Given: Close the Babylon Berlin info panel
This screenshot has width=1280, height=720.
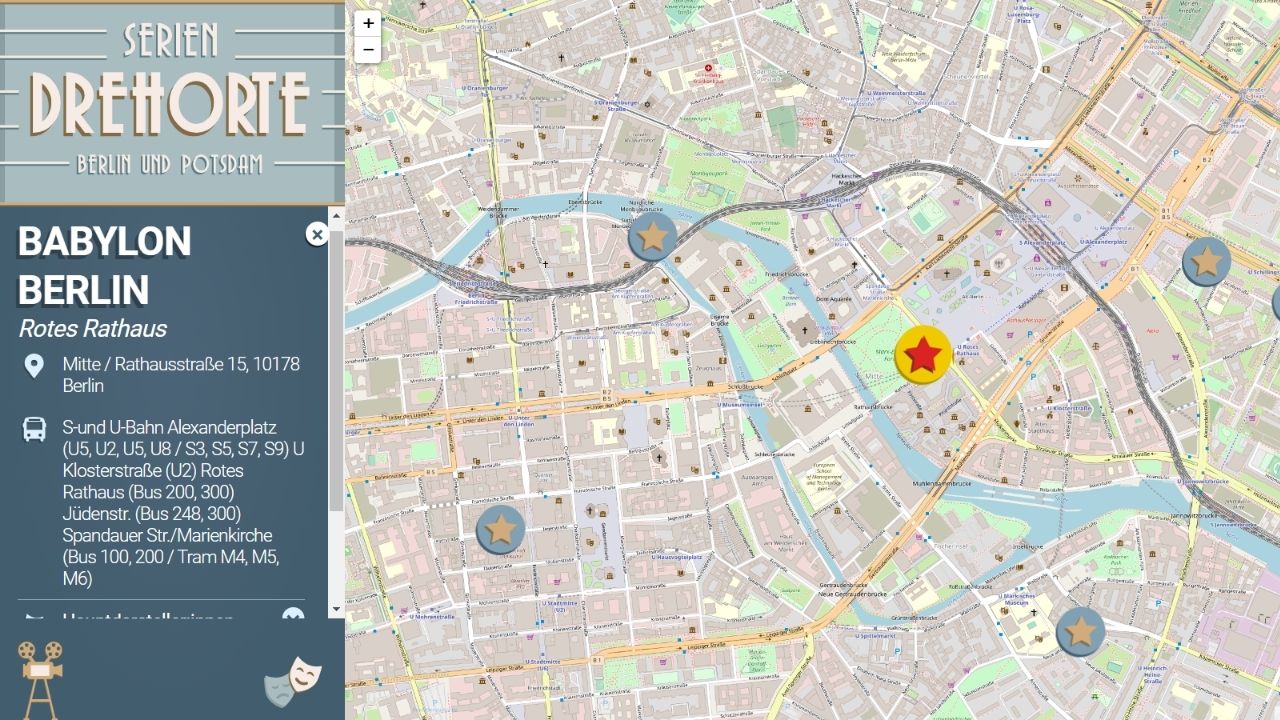Looking at the screenshot, I should (x=317, y=234).
